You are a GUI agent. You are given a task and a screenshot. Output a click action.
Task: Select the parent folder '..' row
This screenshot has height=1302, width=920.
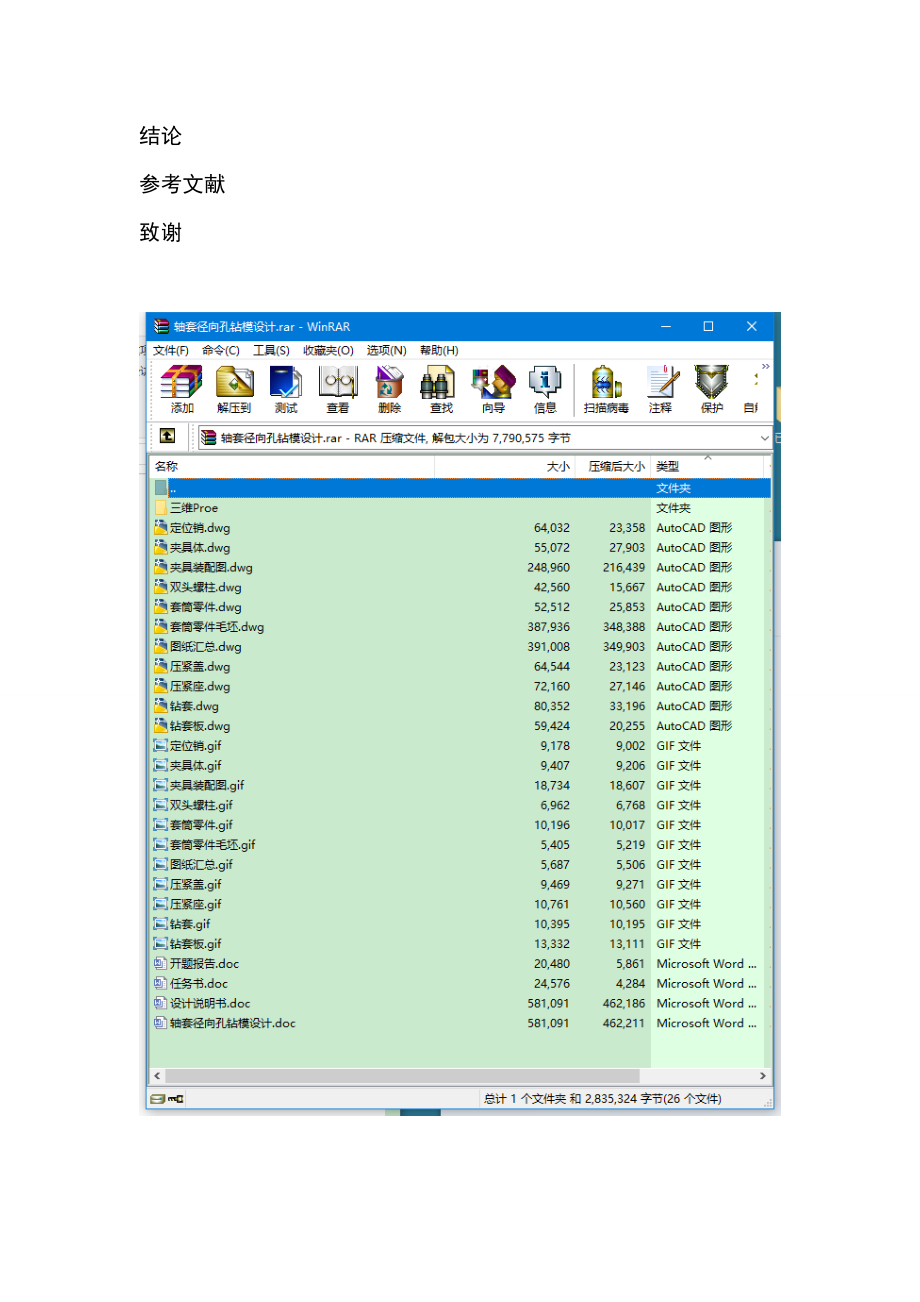[x=461, y=488]
